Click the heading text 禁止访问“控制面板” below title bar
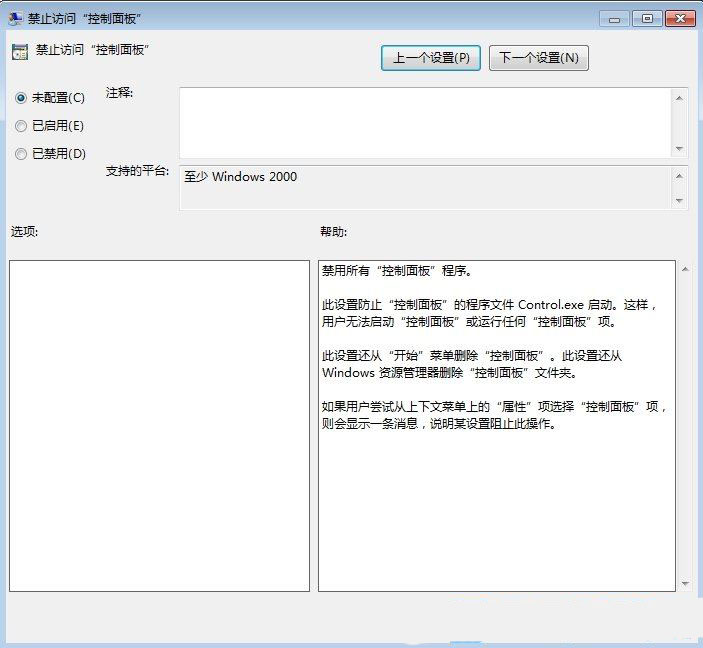The width and height of the screenshot is (703, 648). click(x=92, y=50)
